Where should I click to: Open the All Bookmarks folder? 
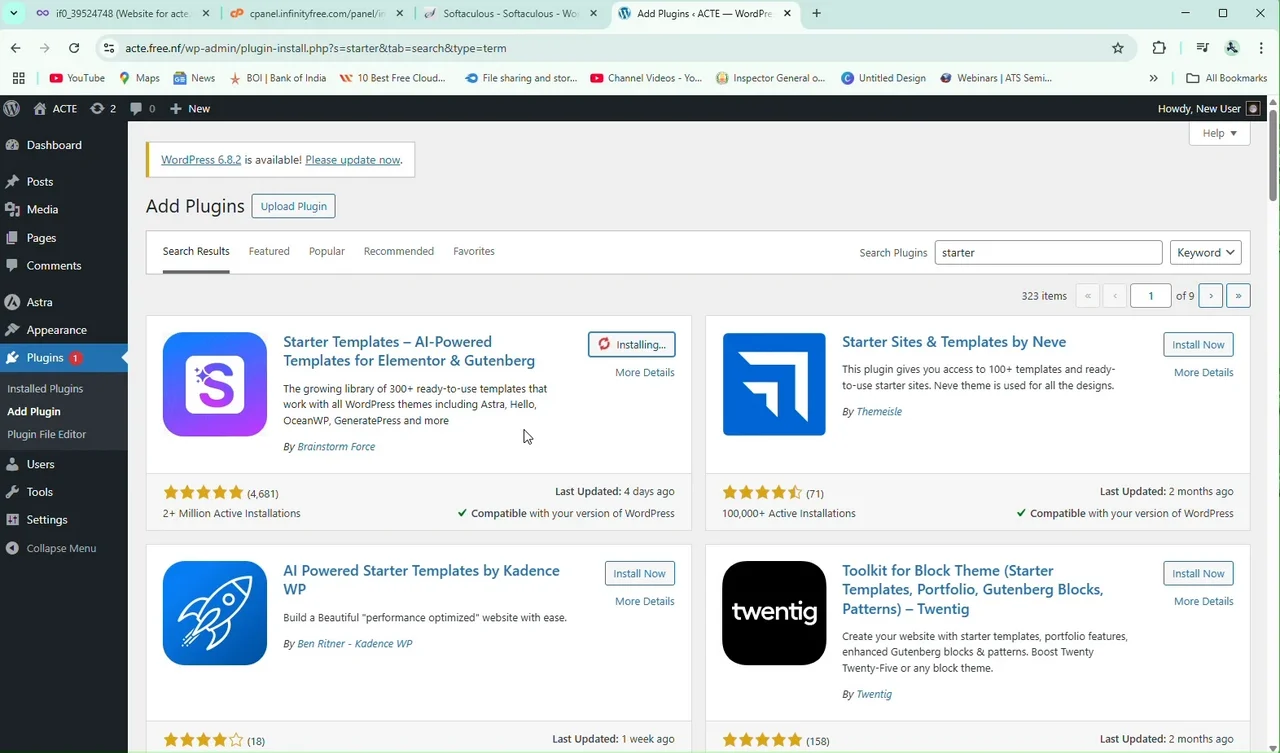(x=1227, y=78)
